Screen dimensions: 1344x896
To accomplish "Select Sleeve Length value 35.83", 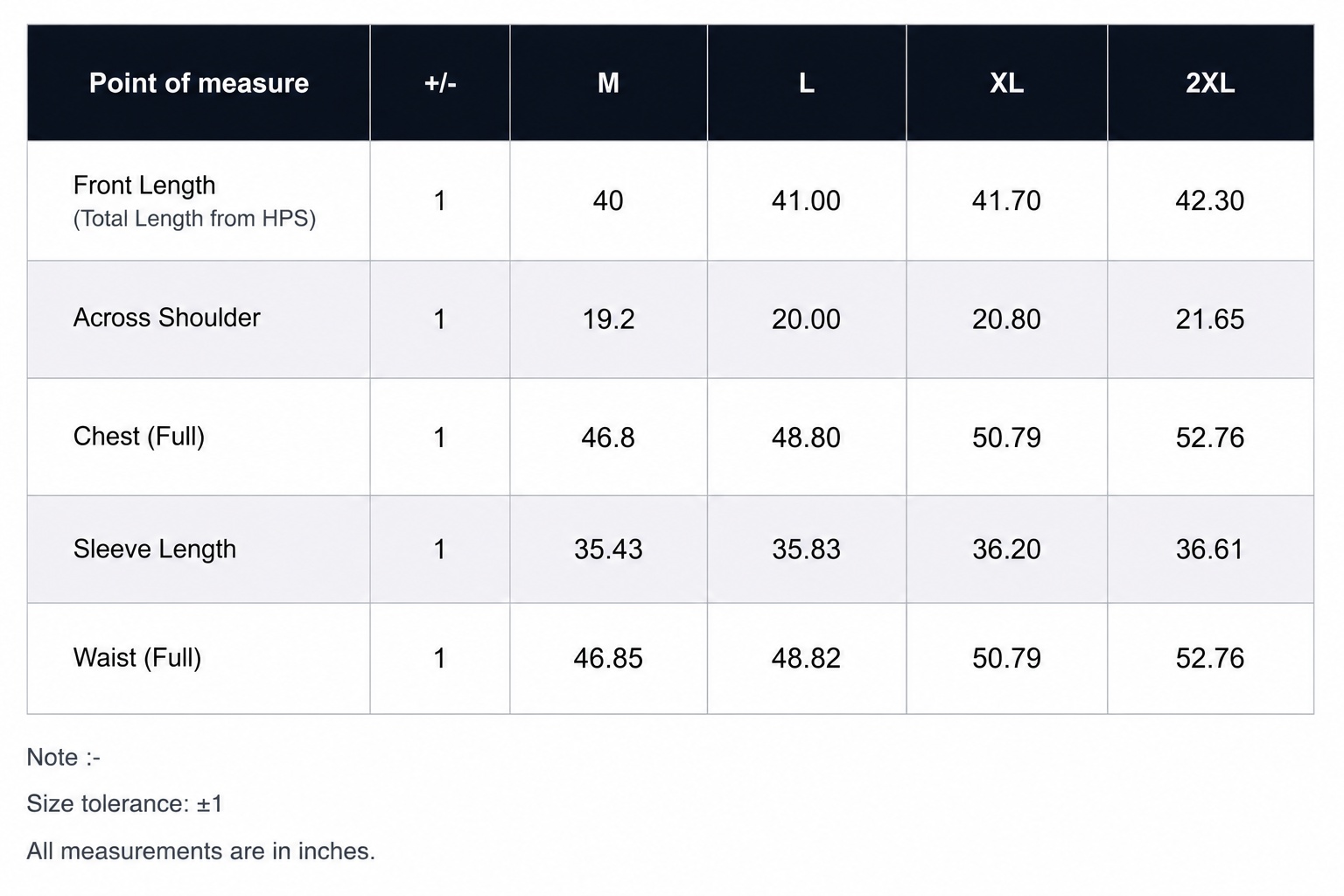I will (x=807, y=549).
